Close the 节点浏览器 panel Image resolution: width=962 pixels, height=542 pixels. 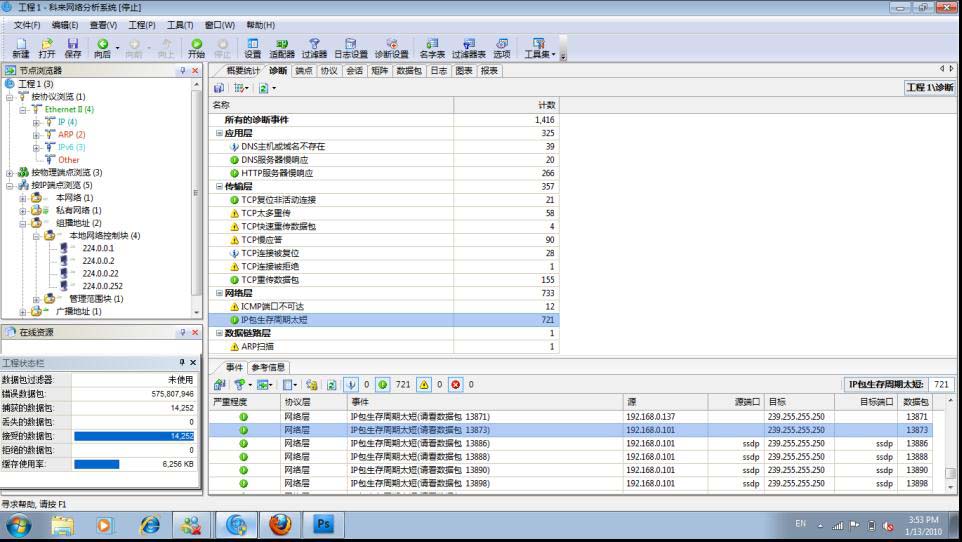click(195, 71)
